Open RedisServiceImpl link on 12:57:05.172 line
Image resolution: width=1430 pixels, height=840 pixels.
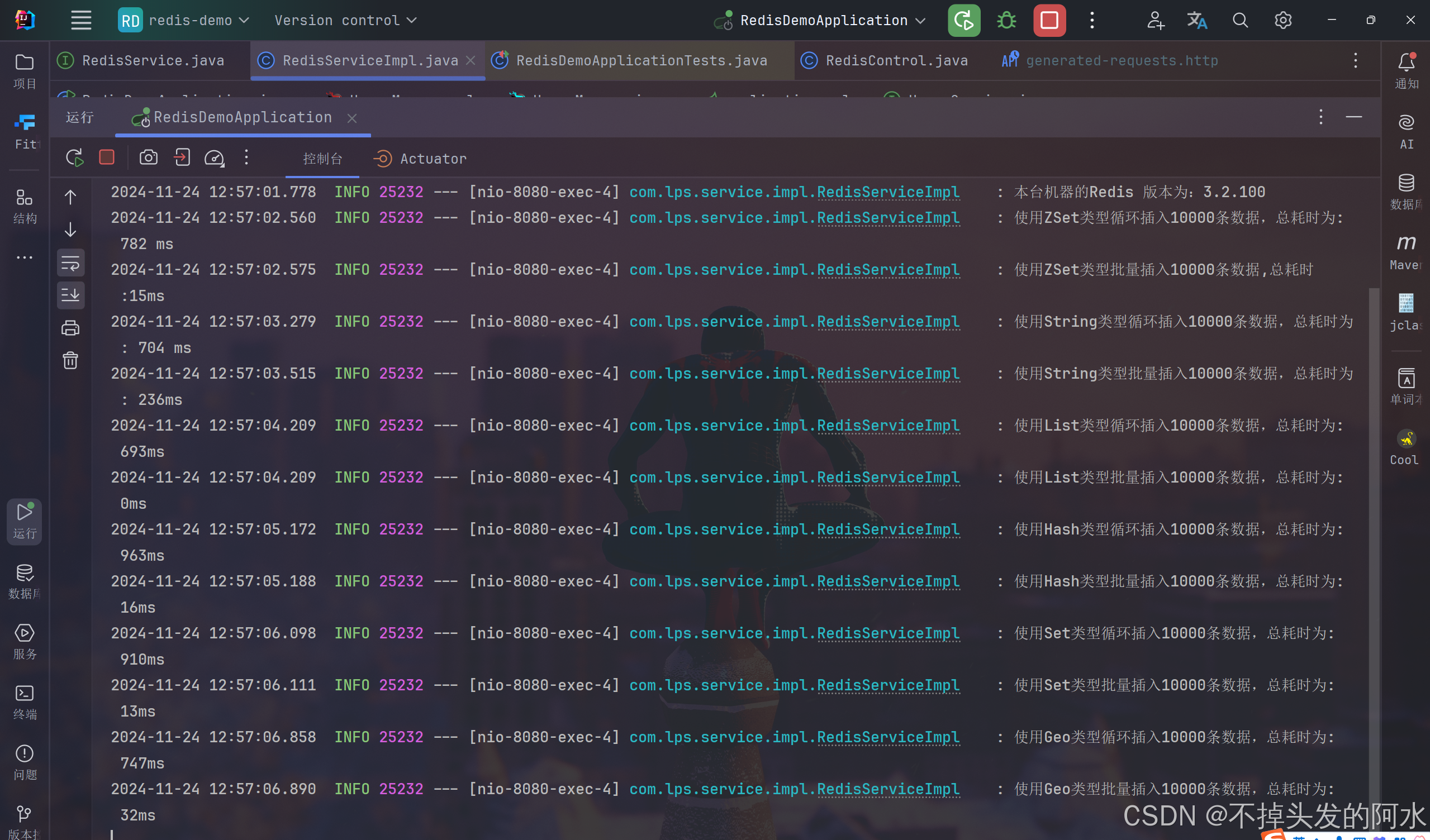[888, 529]
